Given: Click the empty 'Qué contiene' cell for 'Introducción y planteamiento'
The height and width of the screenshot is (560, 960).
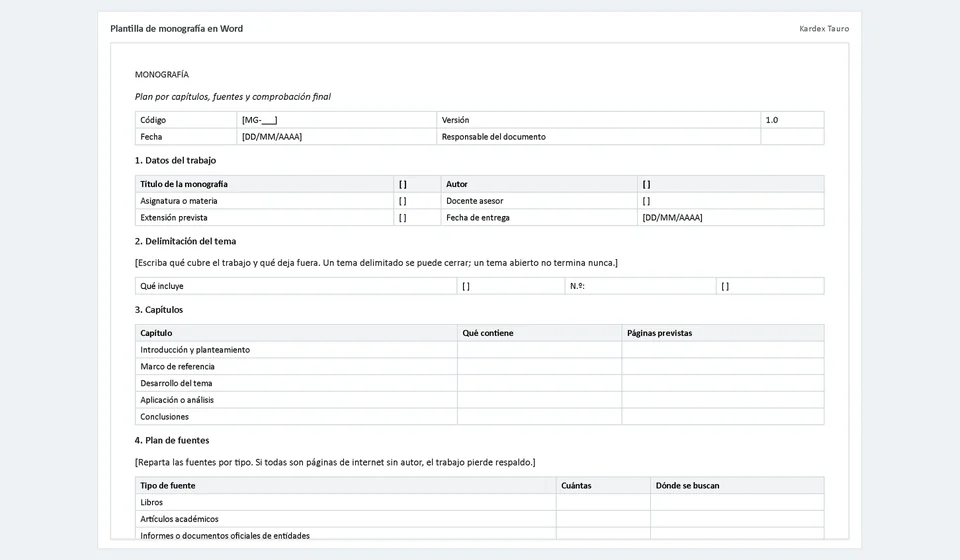Looking at the screenshot, I should [539, 350].
